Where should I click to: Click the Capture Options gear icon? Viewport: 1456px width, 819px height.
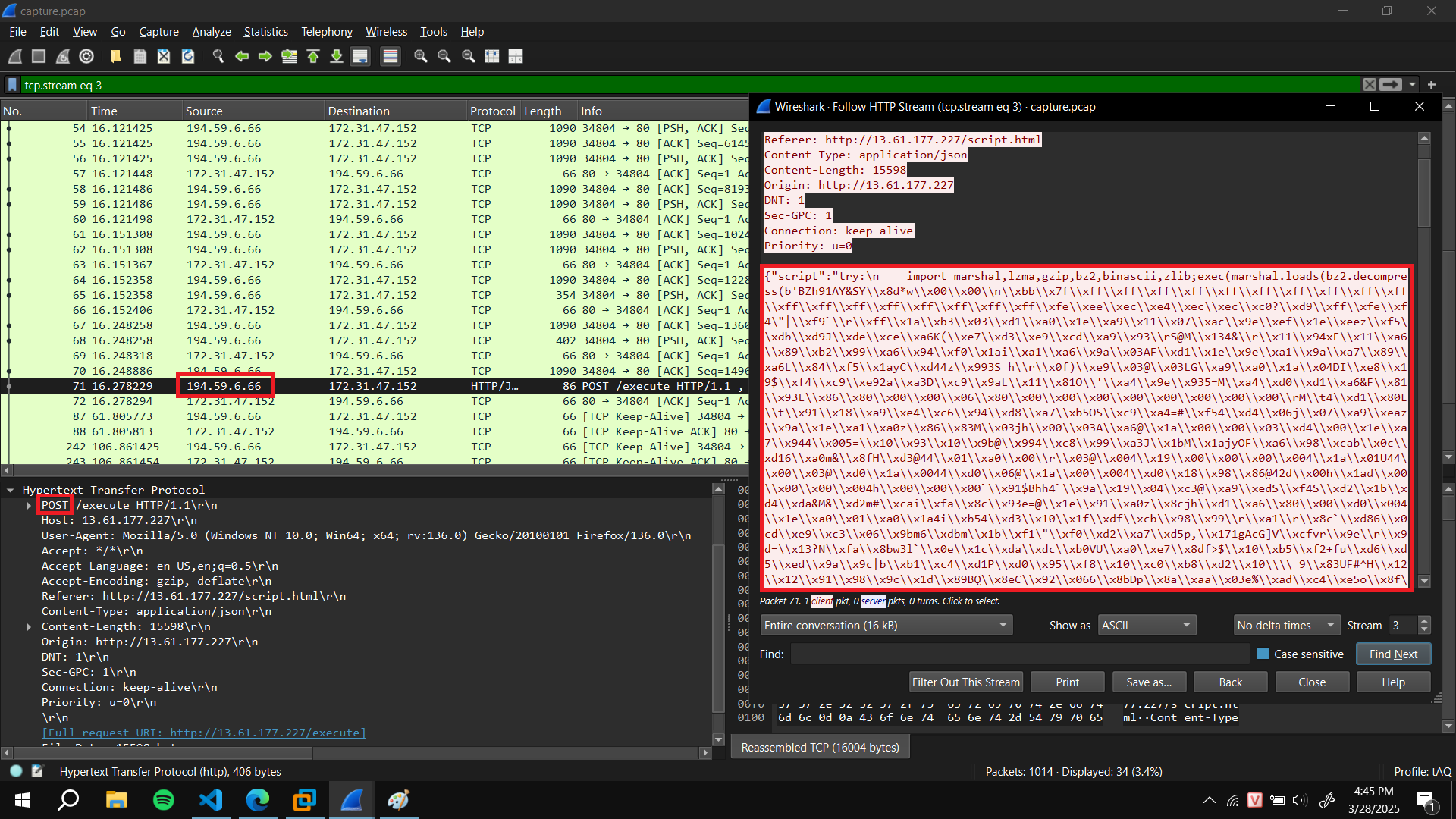(86, 56)
